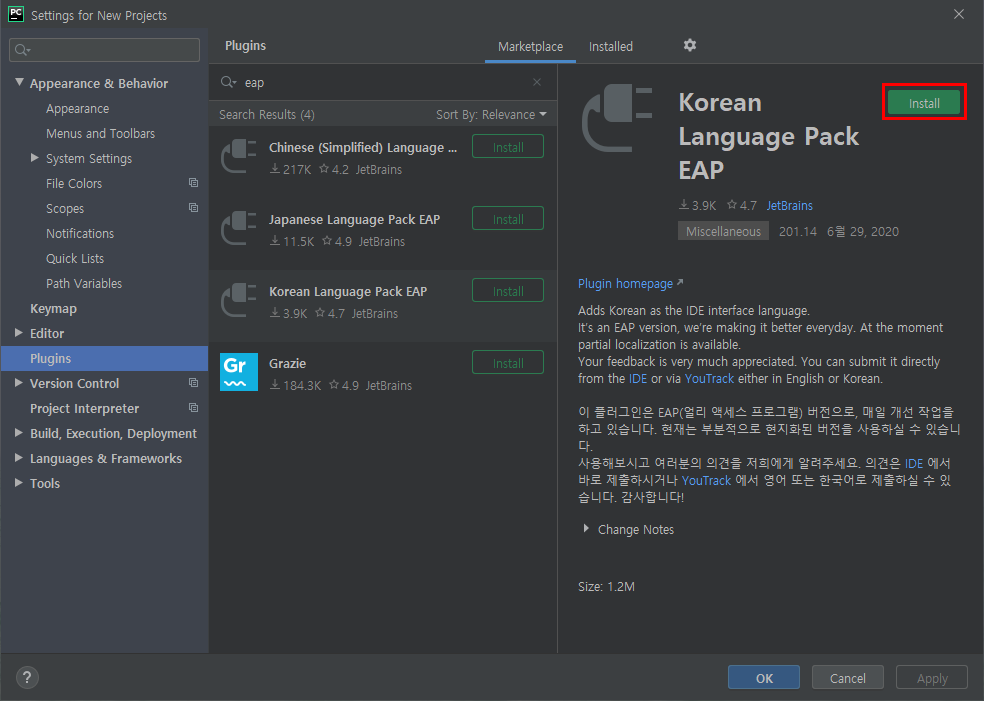This screenshot has height=701, width=984.
Task: Click the project-level icon beside Project Interpreter
Action: click(193, 408)
